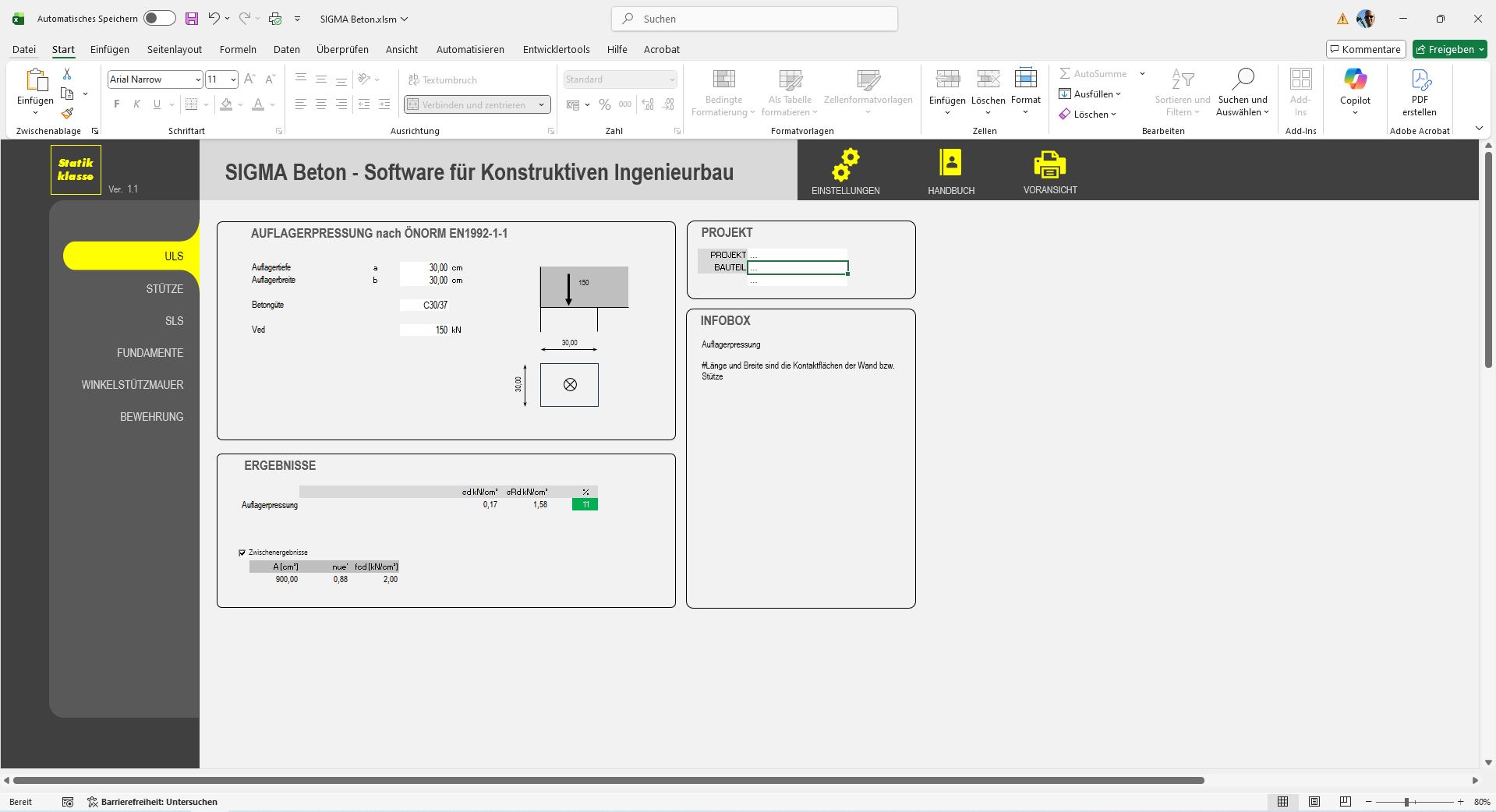Screen dimensions: 1496x812
Task: Click the VORANSICHT printer icon
Action: click(1049, 164)
